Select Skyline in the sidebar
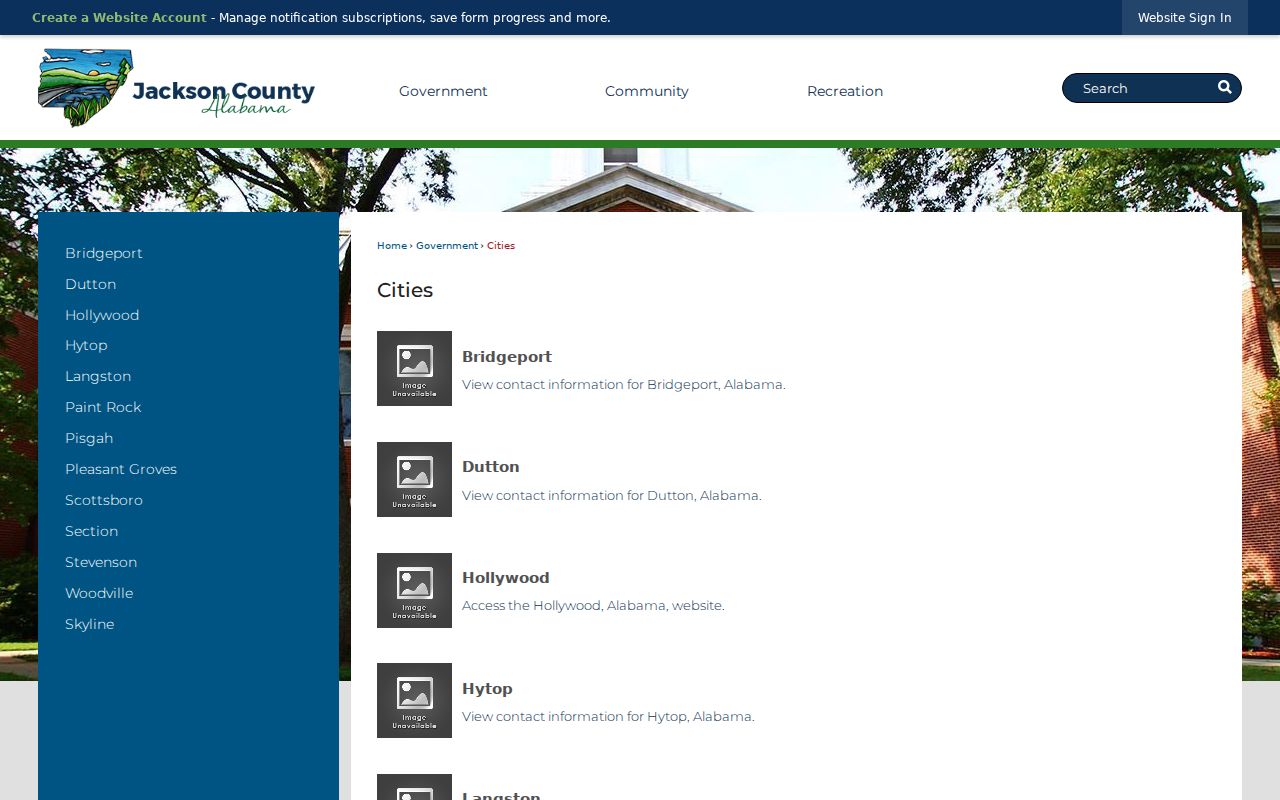Viewport: 1280px width, 800px height. coord(89,624)
